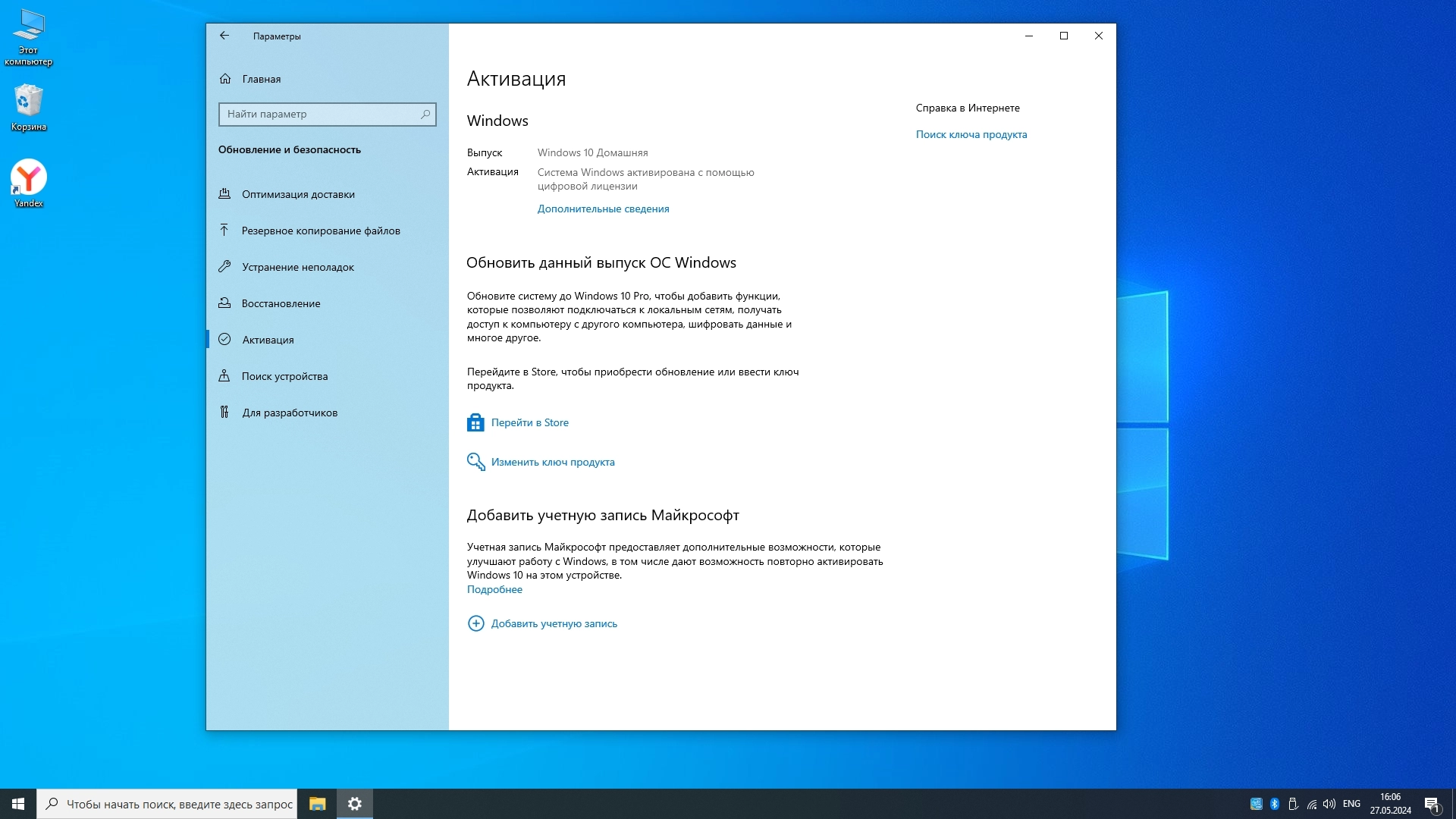Viewport: 1456px width, 819px height.
Task: Click the Найти параметр search field
Action: (318, 115)
